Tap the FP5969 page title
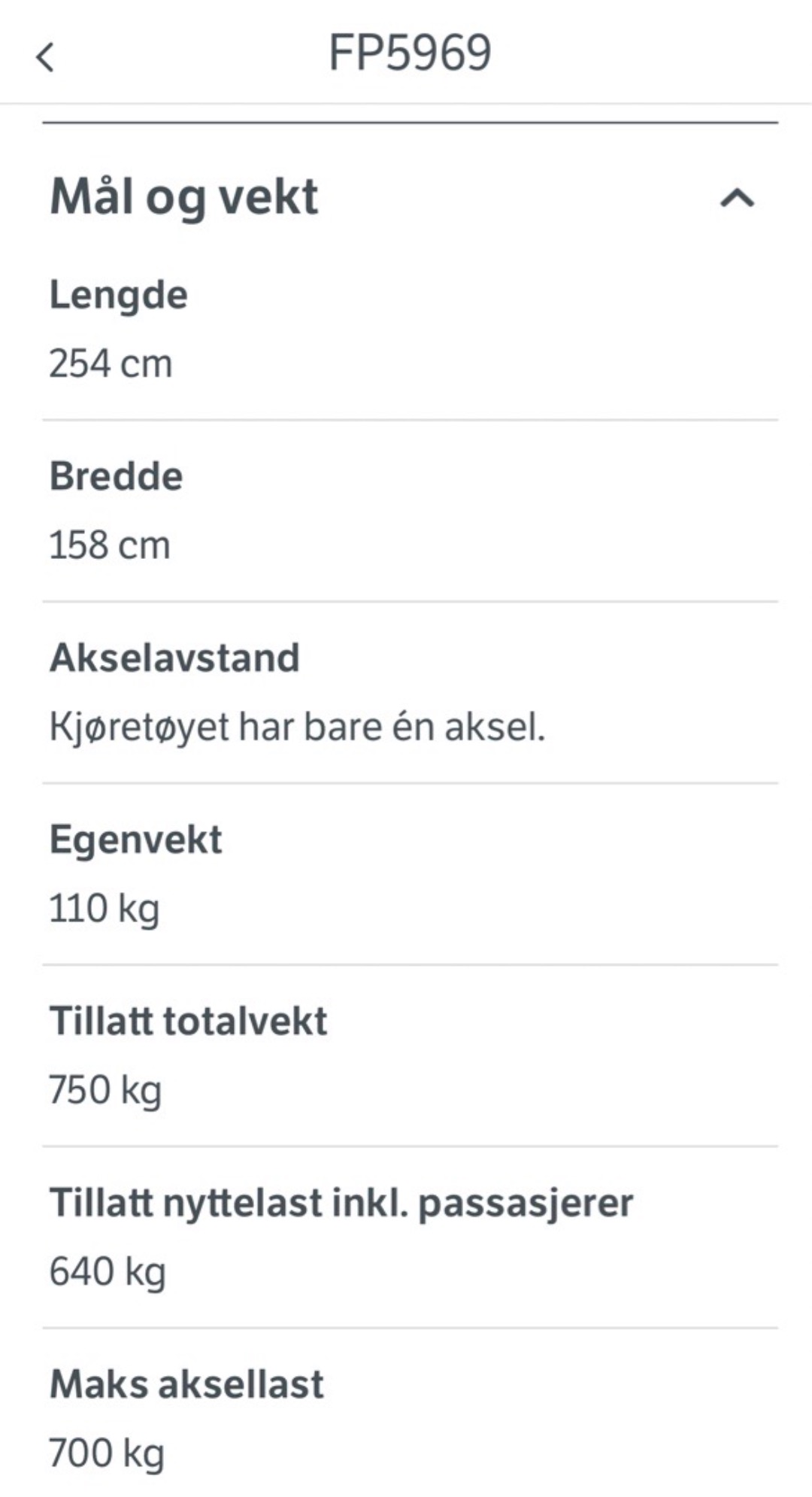Screen dimensions: 812x1497 (x=410, y=53)
